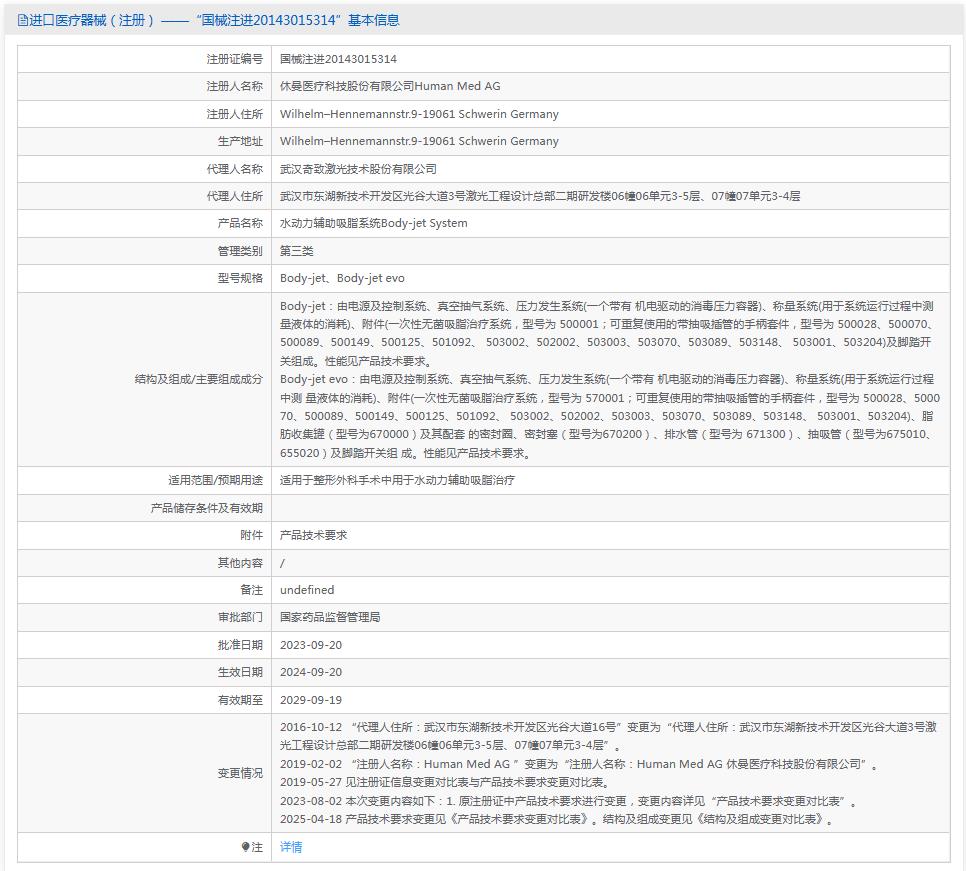
Task: Click the 注册人名称 label
Action: (x=235, y=86)
